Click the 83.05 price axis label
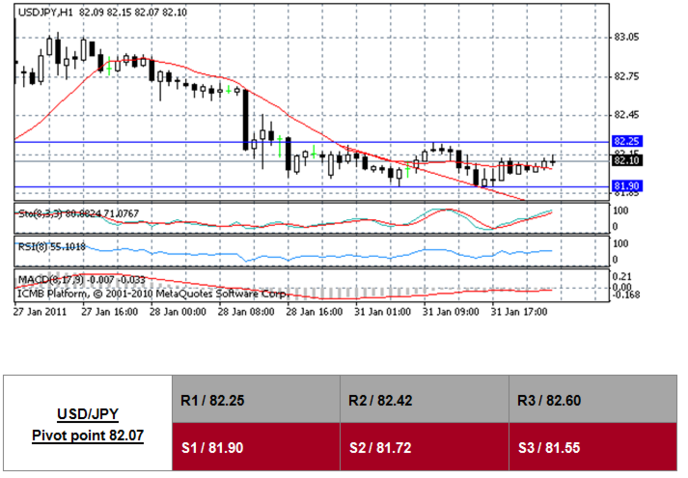 point(626,38)
